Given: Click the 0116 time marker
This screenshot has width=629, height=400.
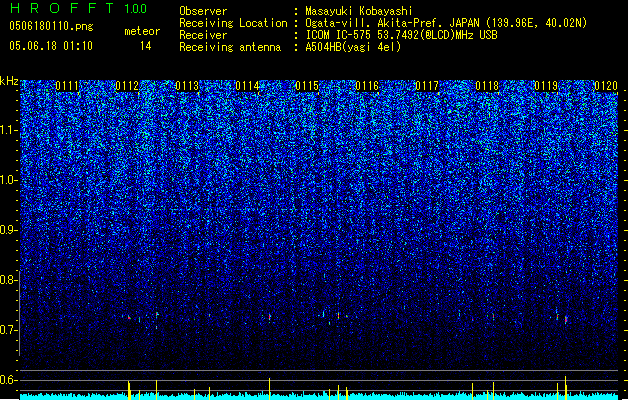Looking at the screenshot, I should click(367, 86).
